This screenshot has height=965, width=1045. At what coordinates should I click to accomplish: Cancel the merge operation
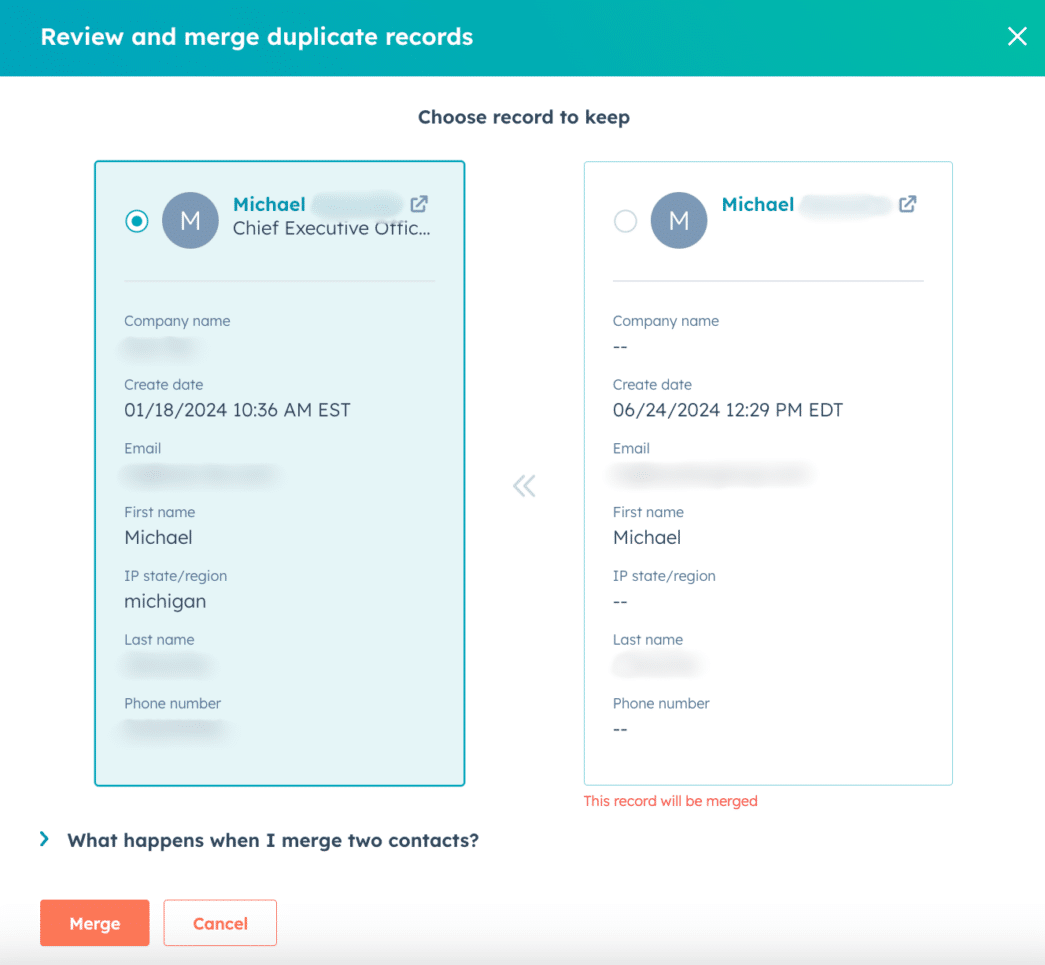tap(220, 923)
